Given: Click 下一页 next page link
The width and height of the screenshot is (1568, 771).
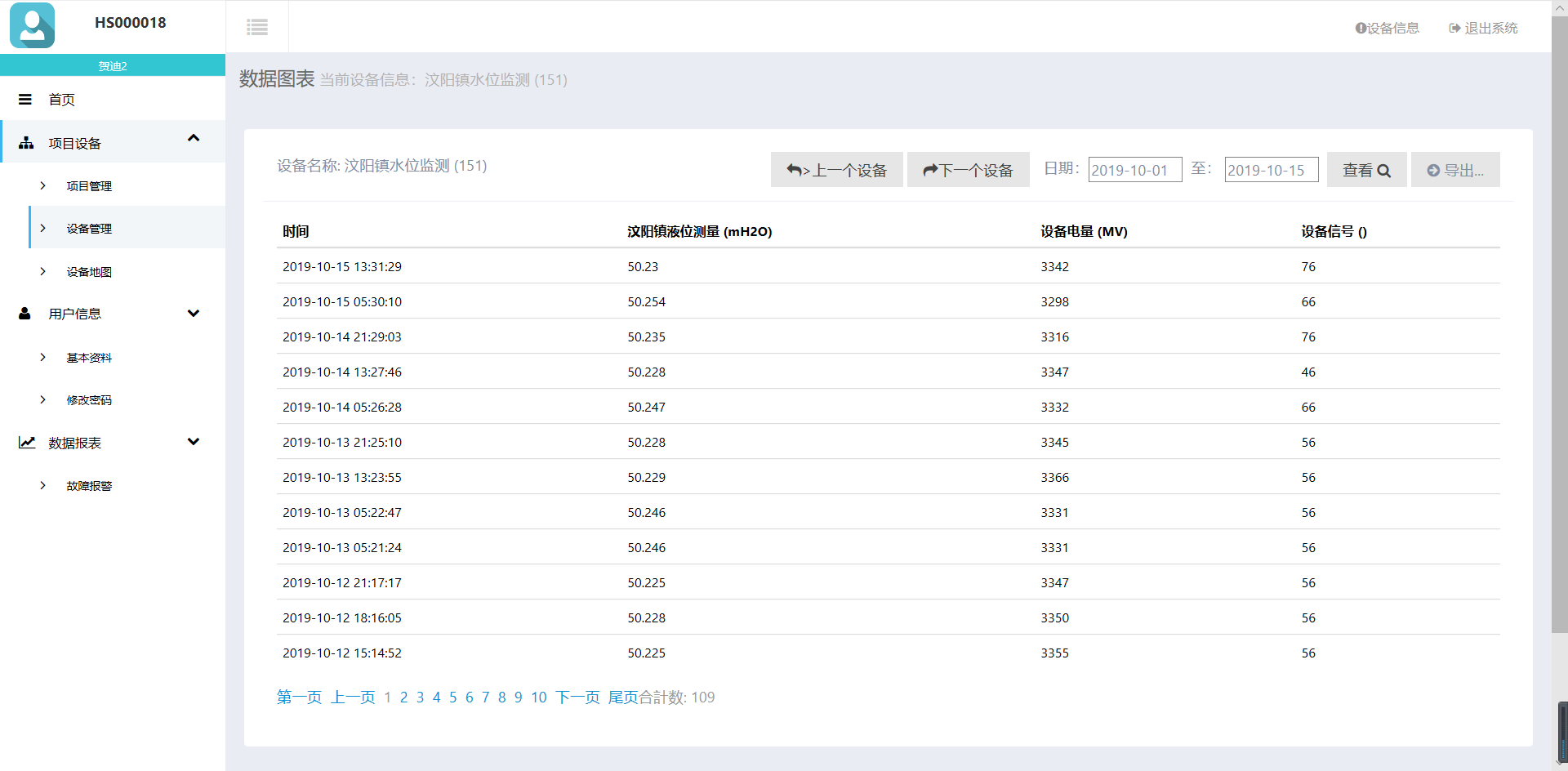Looking at the screenshot, I should pyautogui.click(x=577, y=697).
